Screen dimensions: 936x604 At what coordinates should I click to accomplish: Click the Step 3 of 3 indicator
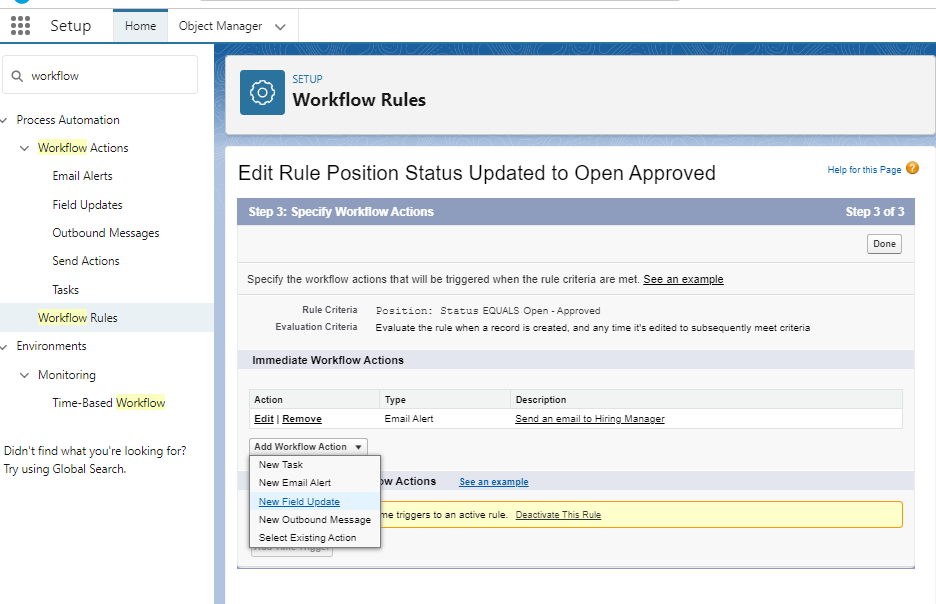click(x=875, y=212)
